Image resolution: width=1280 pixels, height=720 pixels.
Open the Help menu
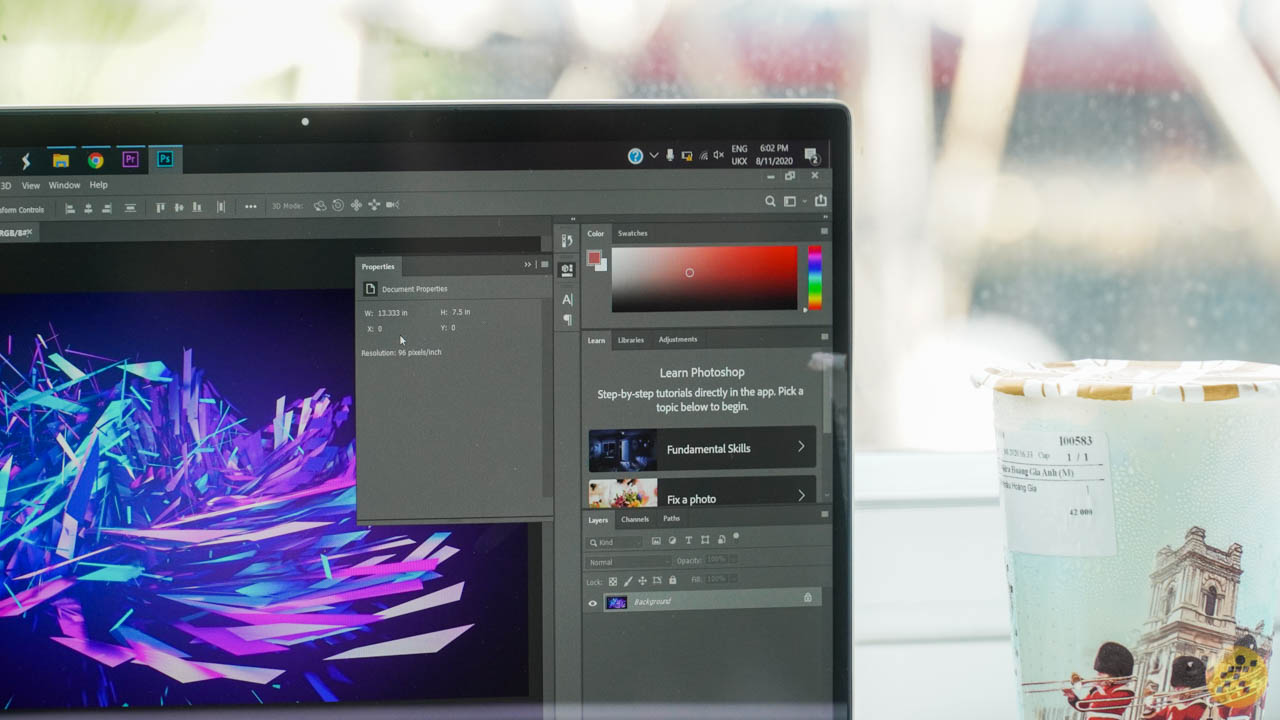[98, 185]
